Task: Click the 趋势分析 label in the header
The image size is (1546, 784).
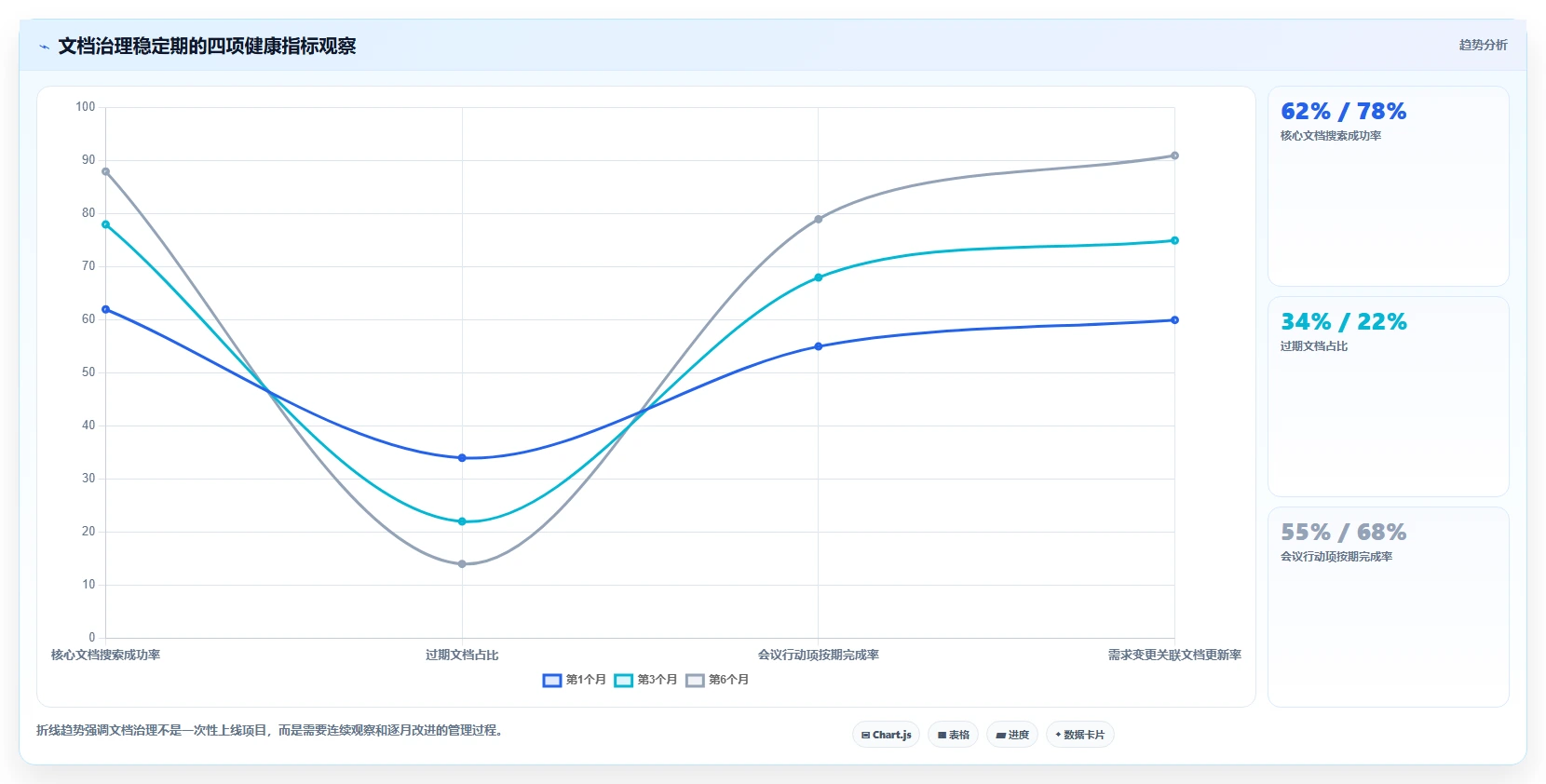Action: pyautogui.click(x=1483, y=45)
